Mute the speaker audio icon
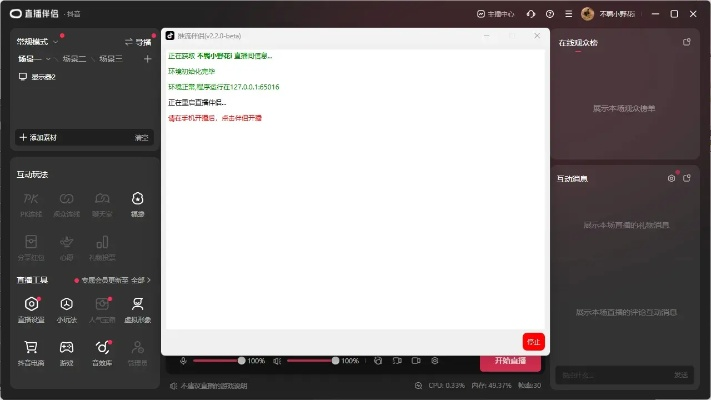The width and height of the screenshot is (711, 400). pos(277,360)
